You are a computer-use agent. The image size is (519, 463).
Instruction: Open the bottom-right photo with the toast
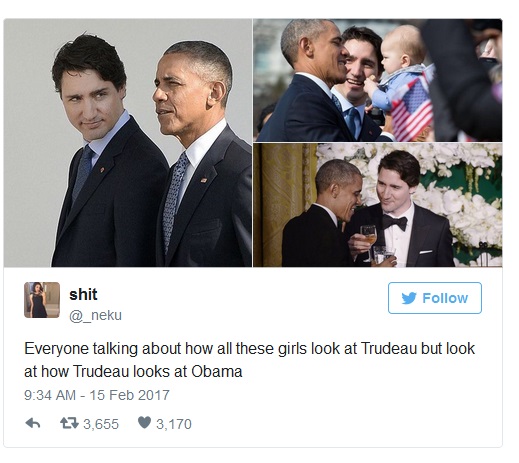378,205
